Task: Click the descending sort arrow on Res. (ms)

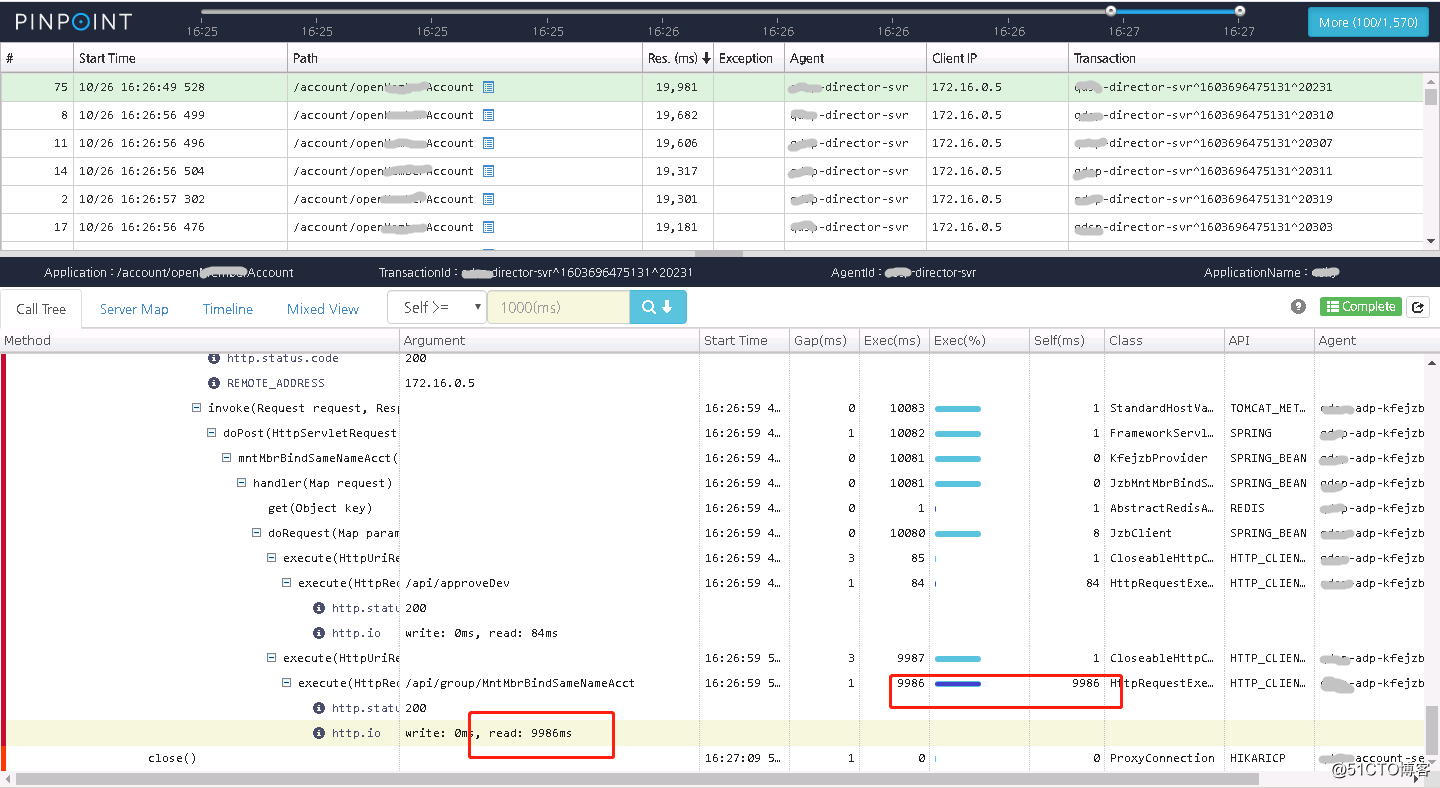Action: (706, 58)
